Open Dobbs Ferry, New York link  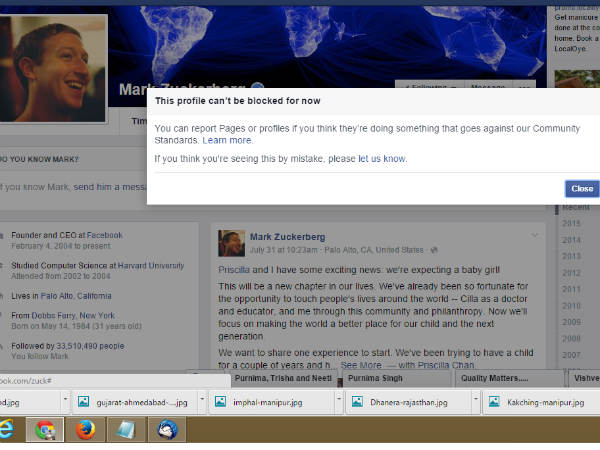(73, 315)
